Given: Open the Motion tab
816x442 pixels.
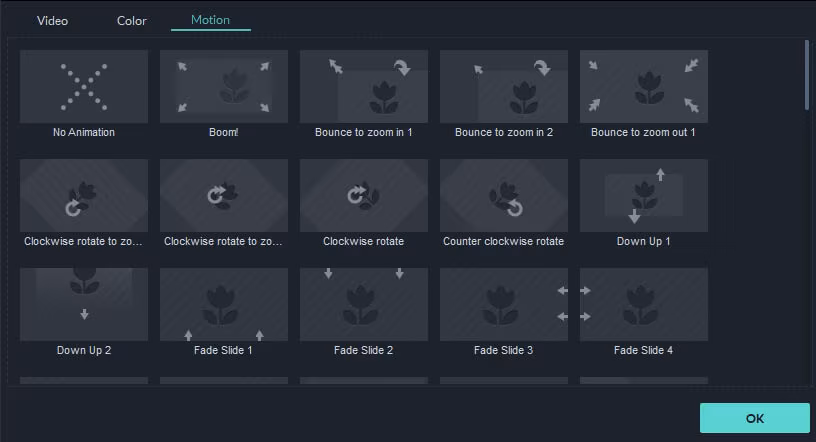Looking at the screenshot, I should (210, 20).
